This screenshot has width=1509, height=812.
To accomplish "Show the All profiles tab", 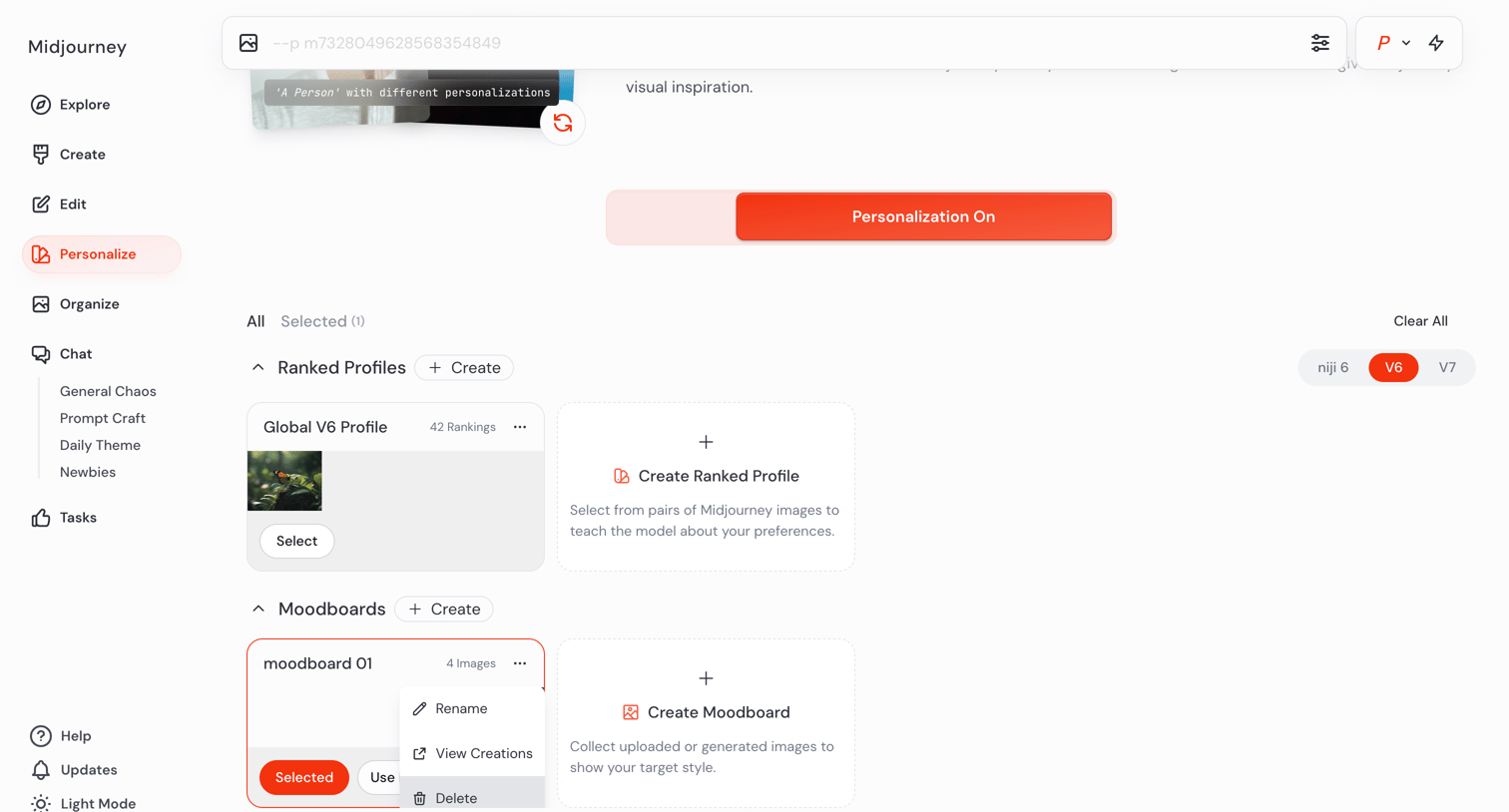I will coord(255,321).
